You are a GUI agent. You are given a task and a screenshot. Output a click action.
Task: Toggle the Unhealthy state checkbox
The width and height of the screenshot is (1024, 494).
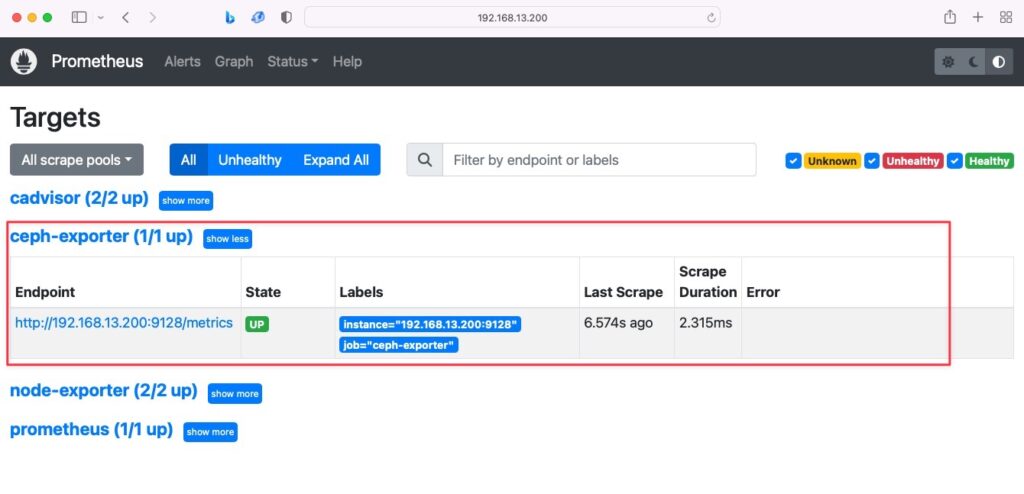pyautogui.click(x=872, y=161)
